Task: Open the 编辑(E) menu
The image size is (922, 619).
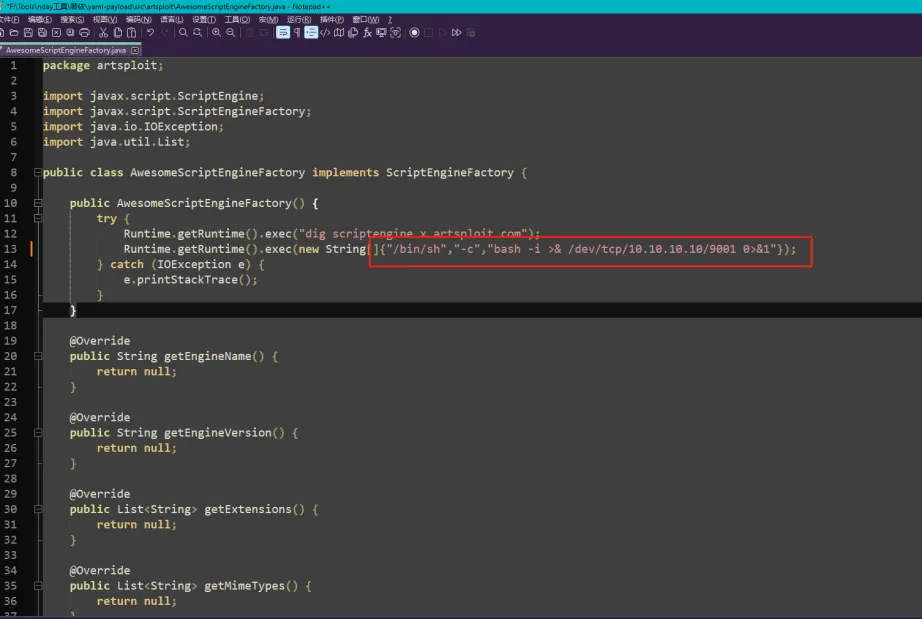Action: [x=39, y=20]
